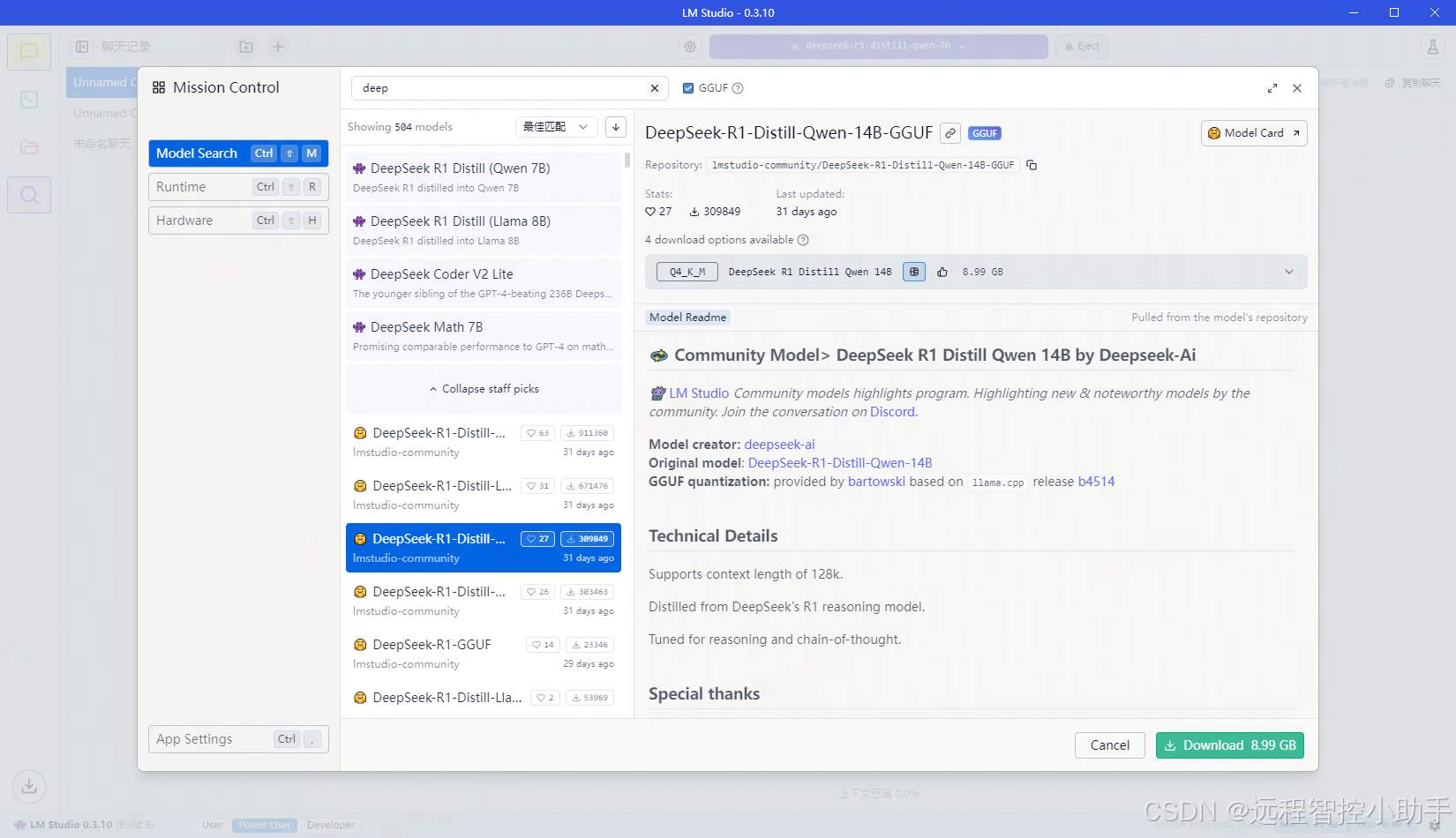Open the GGUF help question mark

point(738,88)
